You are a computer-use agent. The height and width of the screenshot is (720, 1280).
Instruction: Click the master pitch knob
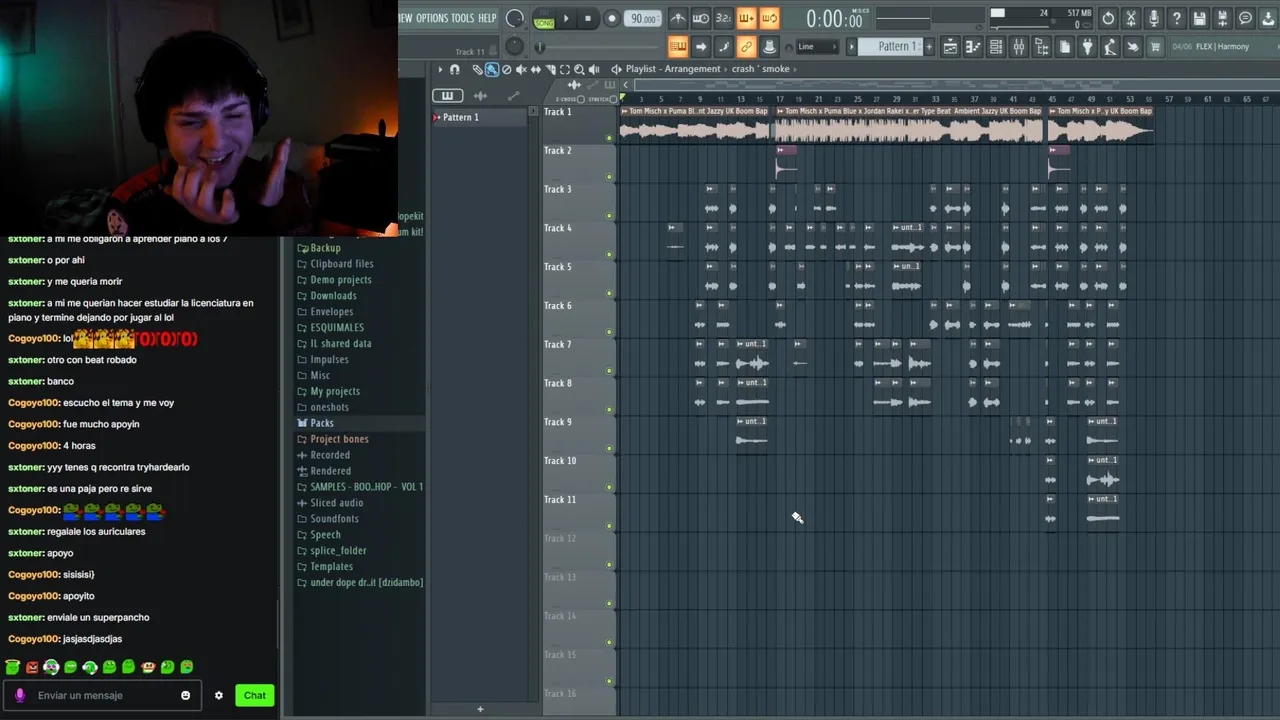[x=514, y=46]
